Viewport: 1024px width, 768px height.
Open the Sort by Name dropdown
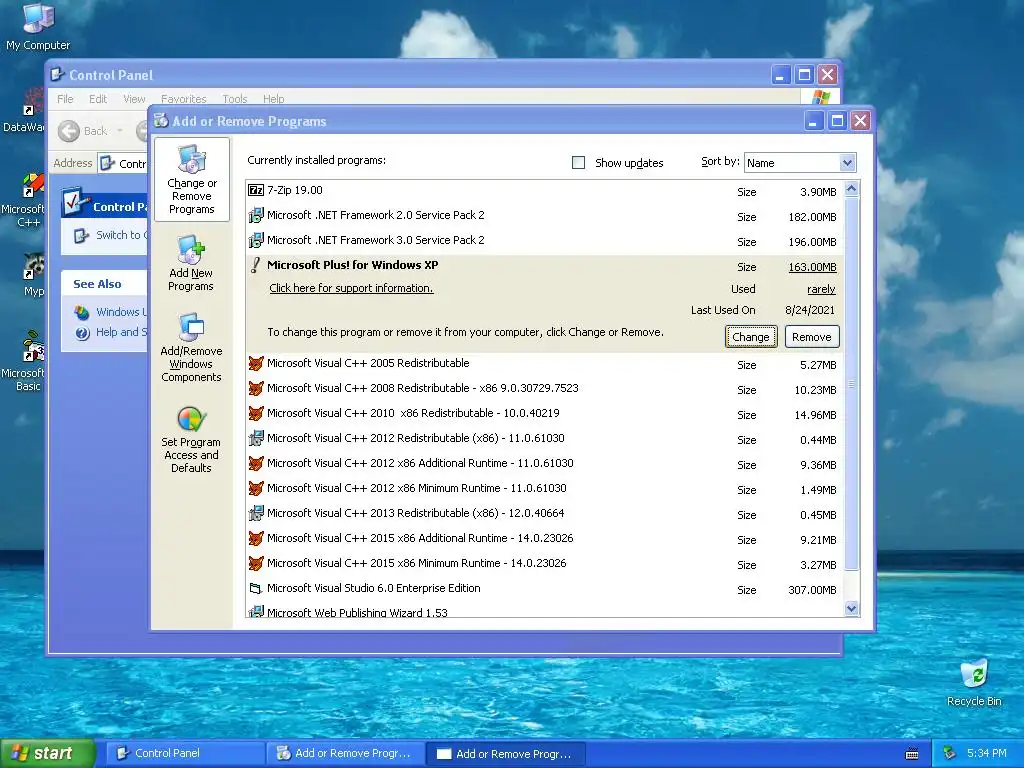coord(847,163)
